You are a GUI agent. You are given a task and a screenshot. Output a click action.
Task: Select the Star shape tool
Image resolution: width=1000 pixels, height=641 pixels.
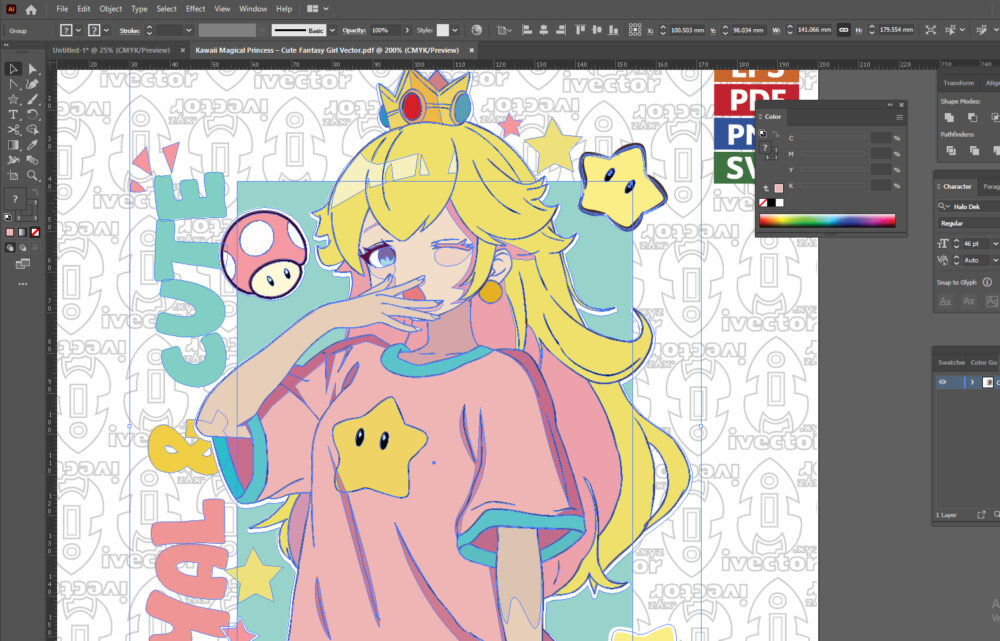(13, 99)
